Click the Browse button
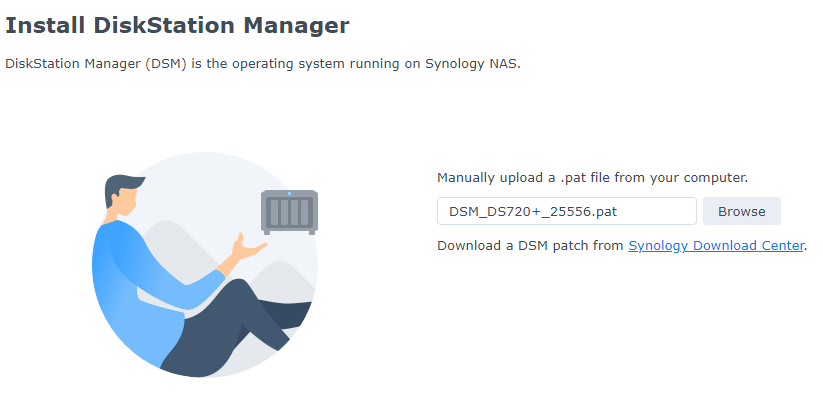The image size is (823, 417). pos(742,211)
